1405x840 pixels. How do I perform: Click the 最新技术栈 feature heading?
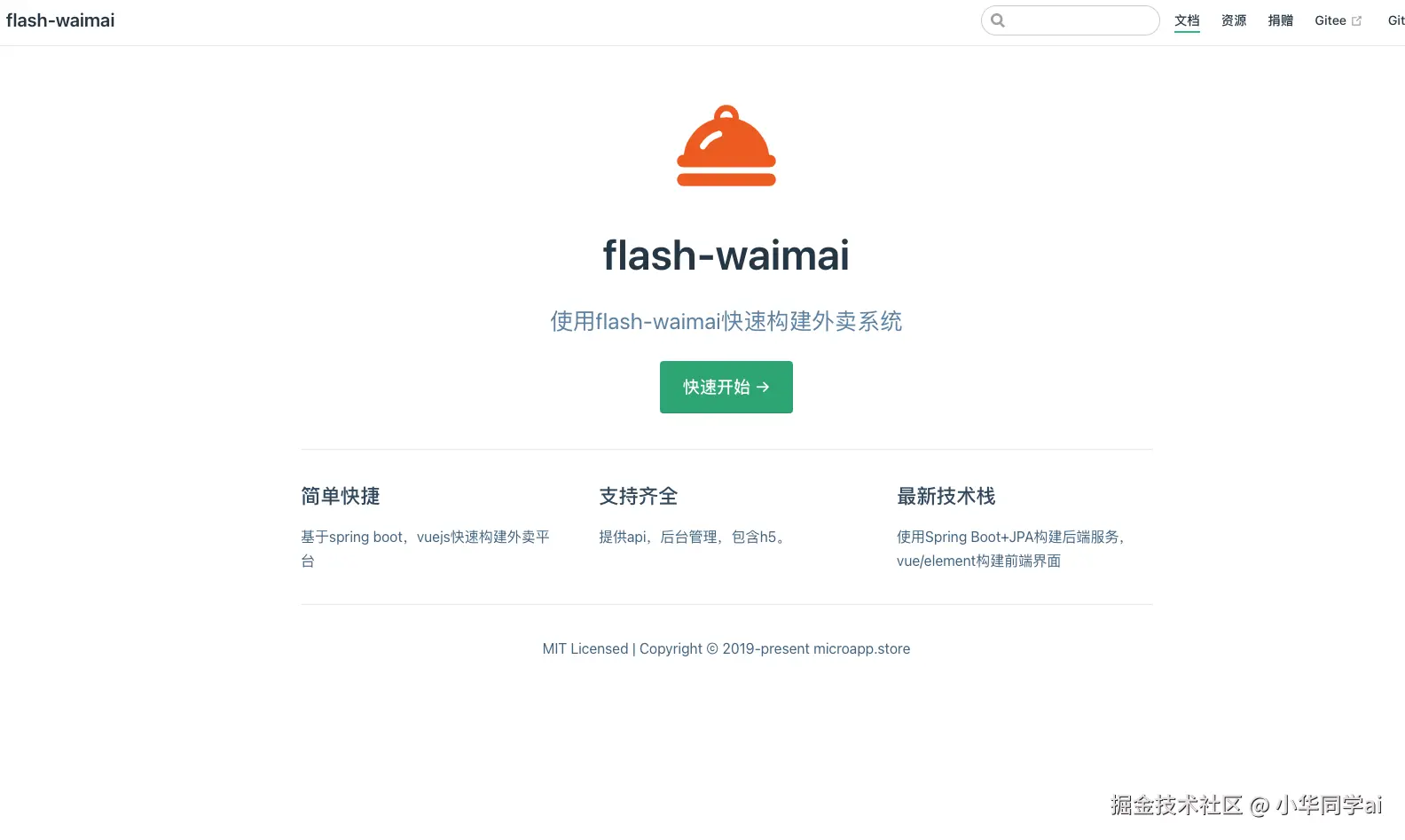(946, 496)
